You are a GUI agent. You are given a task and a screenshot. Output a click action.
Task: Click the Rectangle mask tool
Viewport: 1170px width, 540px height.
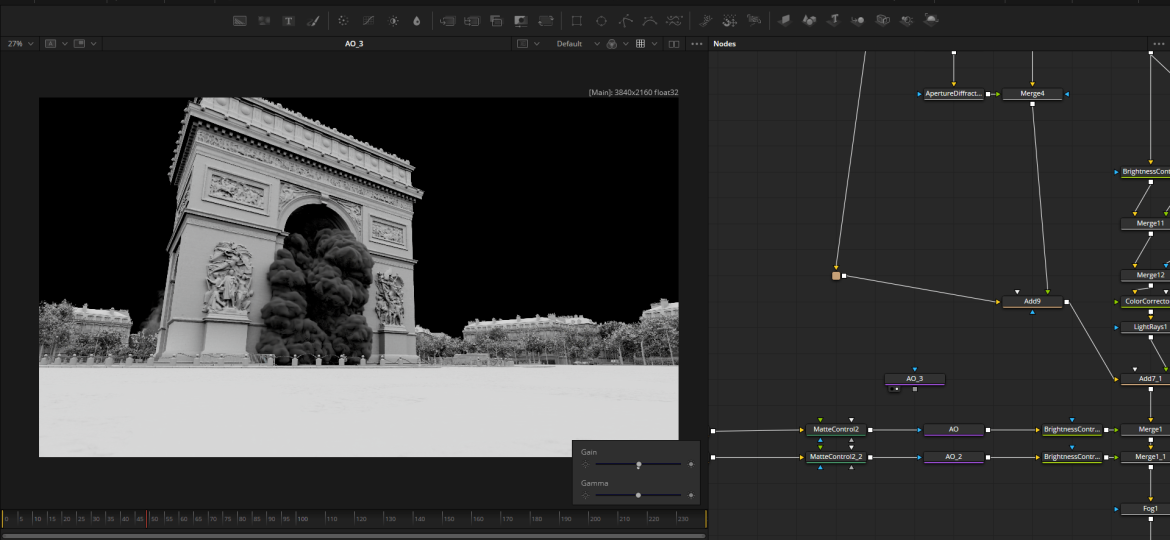coord(577,20)
